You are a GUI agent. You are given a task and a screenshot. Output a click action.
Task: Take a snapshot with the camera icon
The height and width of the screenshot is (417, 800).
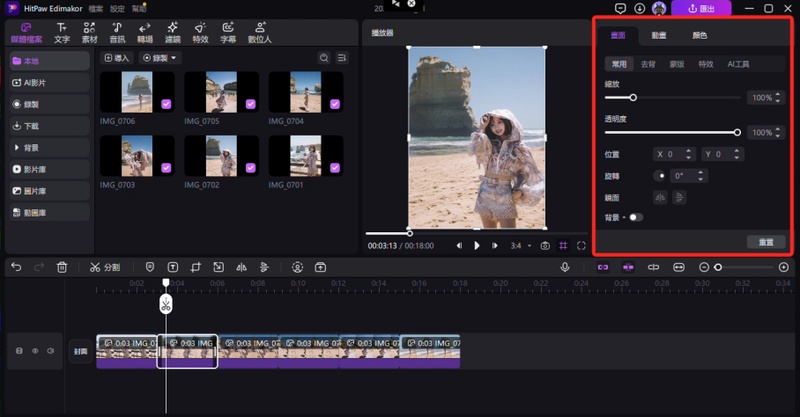(545, 246)
